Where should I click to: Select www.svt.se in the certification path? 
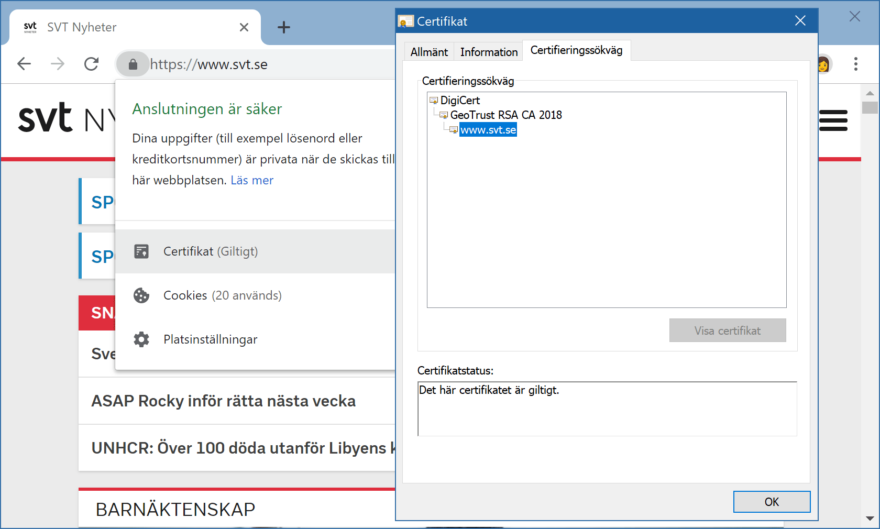pyautogui.click(x=488, y=130)
